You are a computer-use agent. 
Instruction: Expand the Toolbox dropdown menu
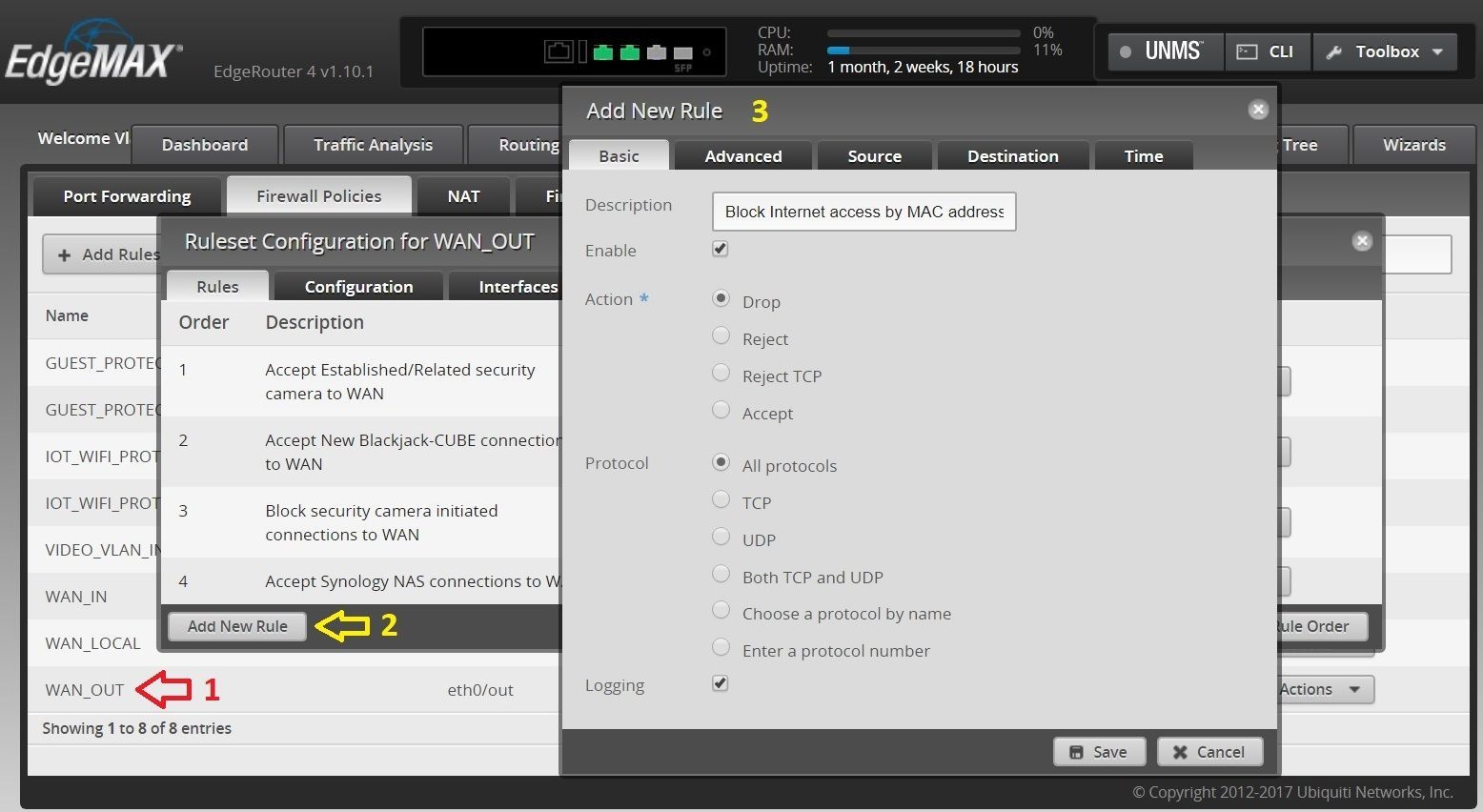tap(1387, 51)
